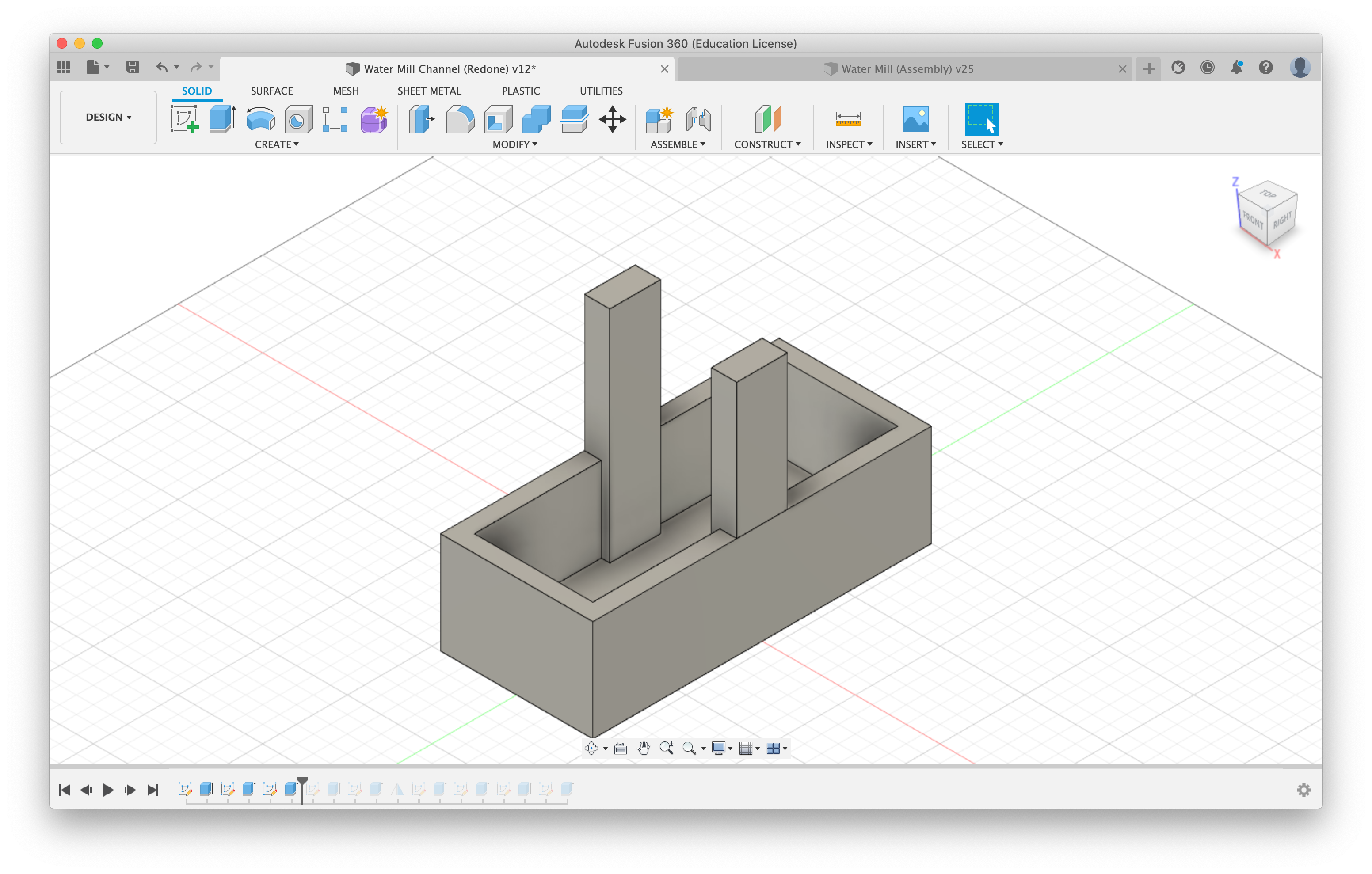Select the Fillet modify tool icon
The height and width of the screenshot is (874, 1372).
pos(461,120)
